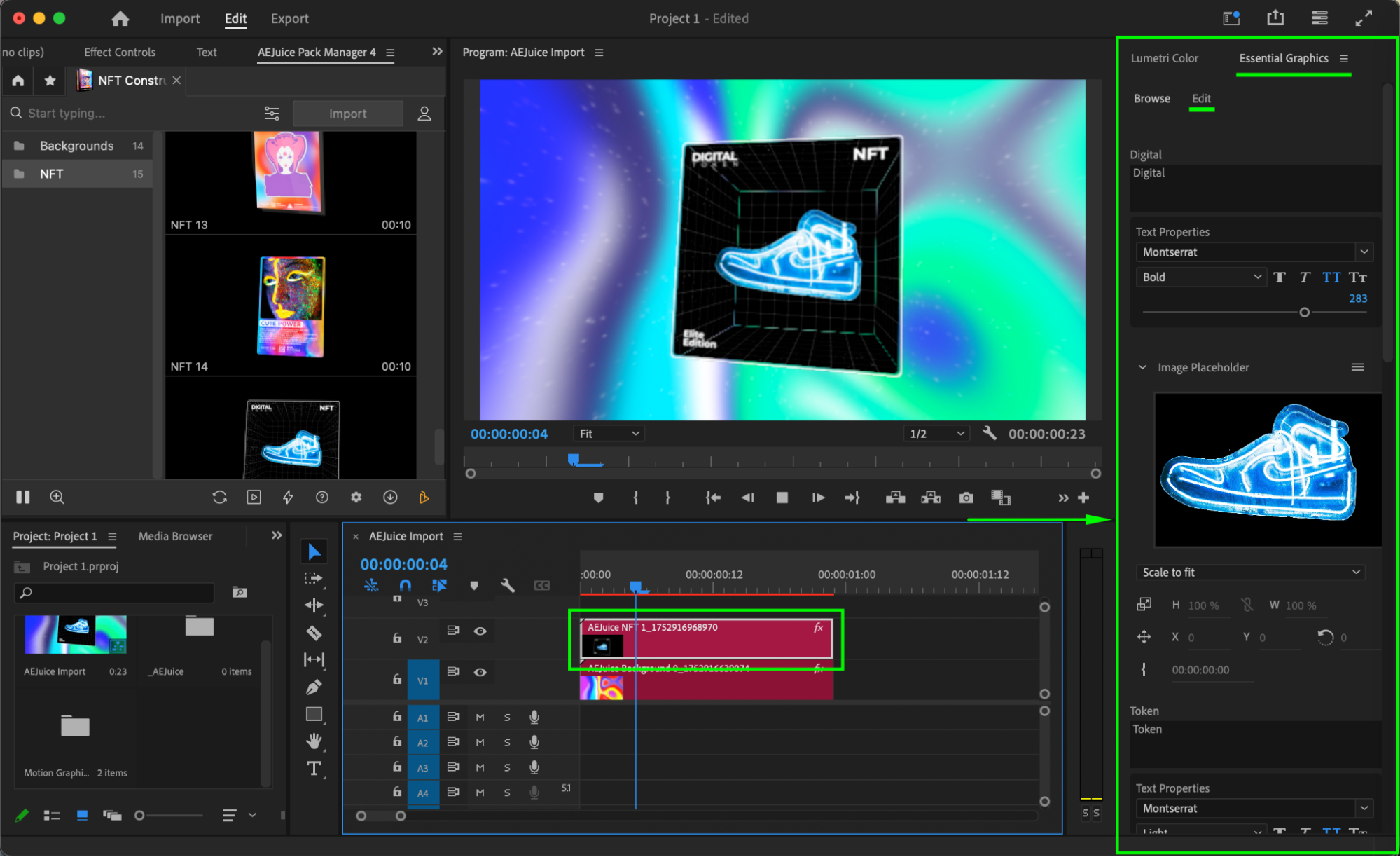The width and height of the screenshot is (1400, 857).
Task: Select the Razor tool in the toolbar
Action: [x=314, y=633]
